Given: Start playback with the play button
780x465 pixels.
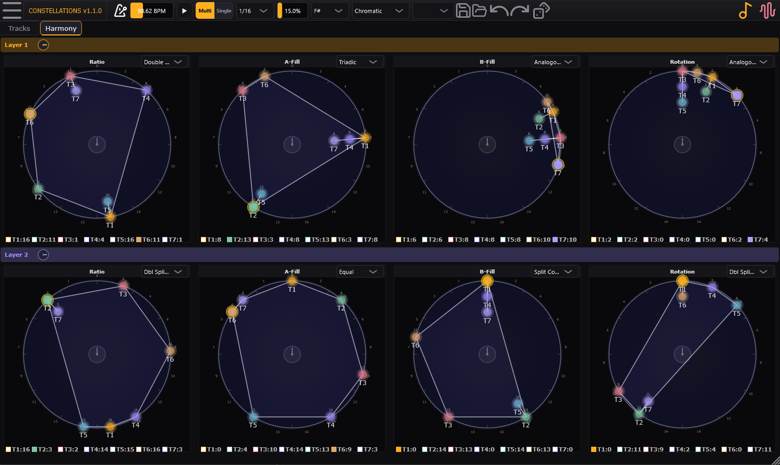Looking at the screenshot, I should coord(184,10).
